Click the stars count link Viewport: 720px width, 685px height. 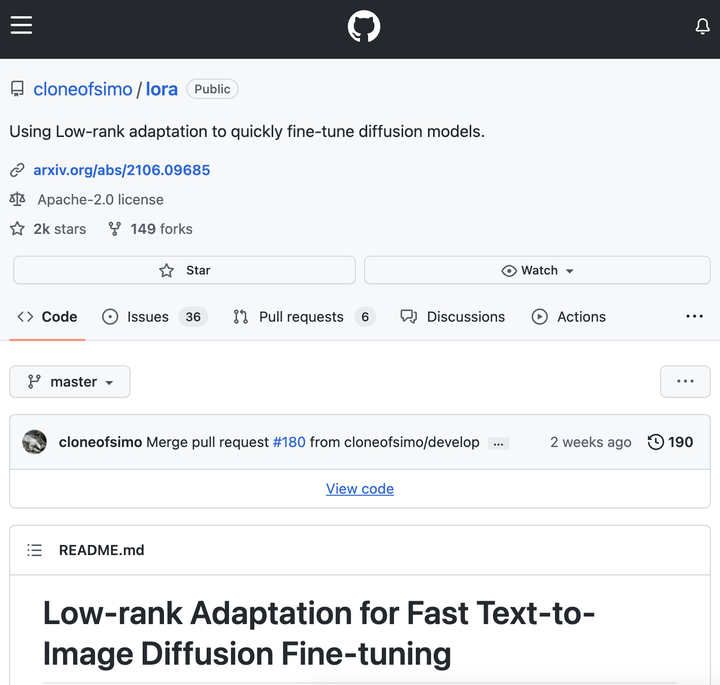(x=59, y=229)
